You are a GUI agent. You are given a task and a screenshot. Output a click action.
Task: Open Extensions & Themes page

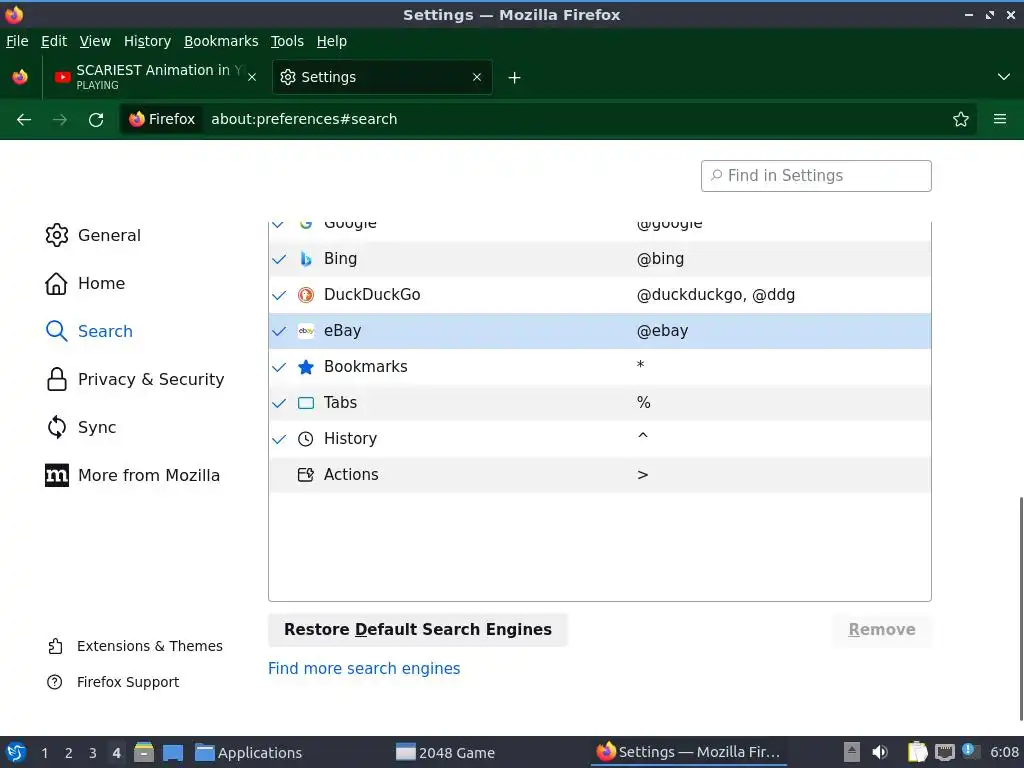[x=135, y=646]
